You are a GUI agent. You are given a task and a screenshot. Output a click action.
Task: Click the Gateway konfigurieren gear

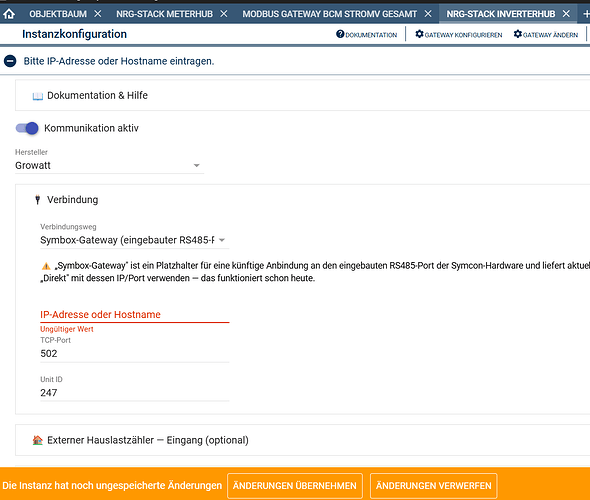click(x=419, y=34)
